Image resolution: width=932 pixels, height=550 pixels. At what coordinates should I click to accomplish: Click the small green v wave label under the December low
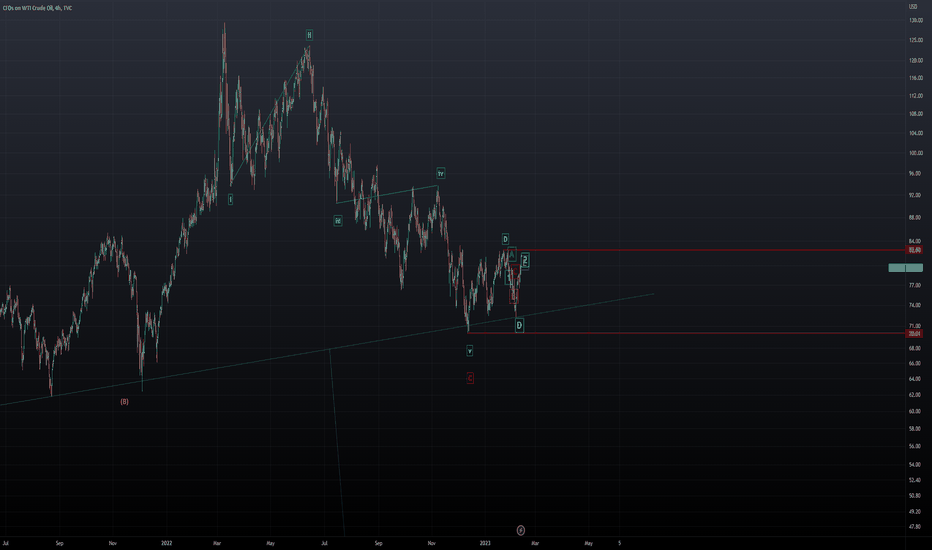pyautogui.click(x=470, y=351)
